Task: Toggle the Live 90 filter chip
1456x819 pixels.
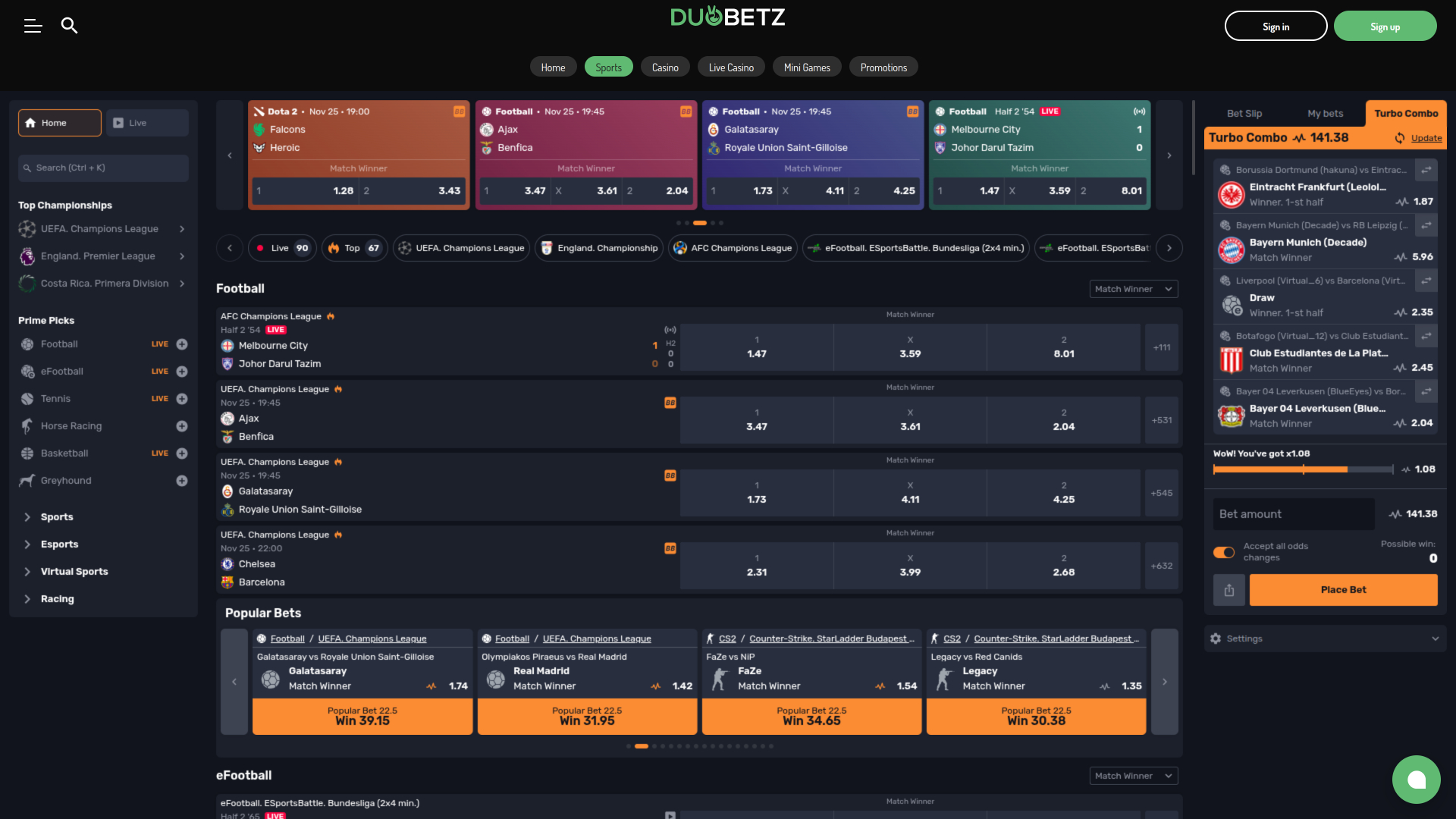Action: 281,247
